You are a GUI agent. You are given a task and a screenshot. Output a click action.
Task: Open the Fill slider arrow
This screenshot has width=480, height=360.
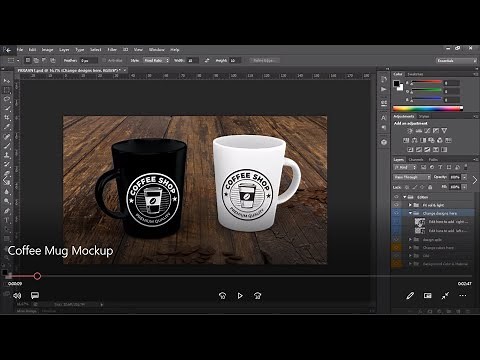464,187
